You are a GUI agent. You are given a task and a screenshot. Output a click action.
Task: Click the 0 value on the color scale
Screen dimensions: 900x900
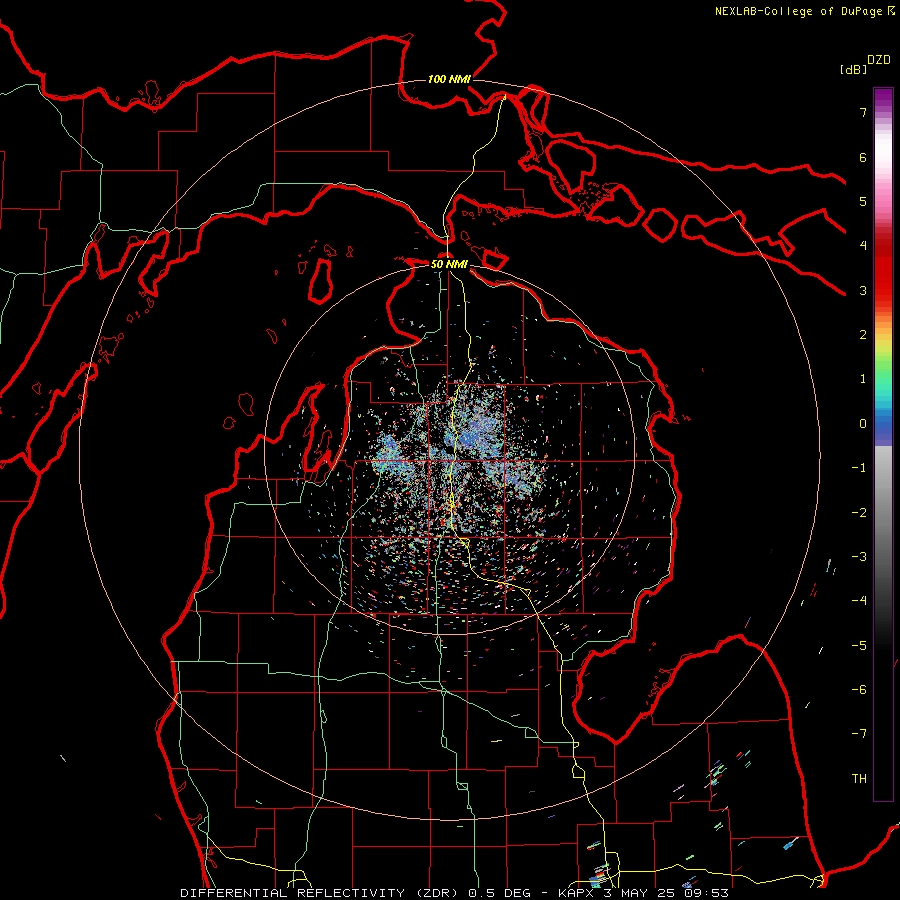pos(863,424)
